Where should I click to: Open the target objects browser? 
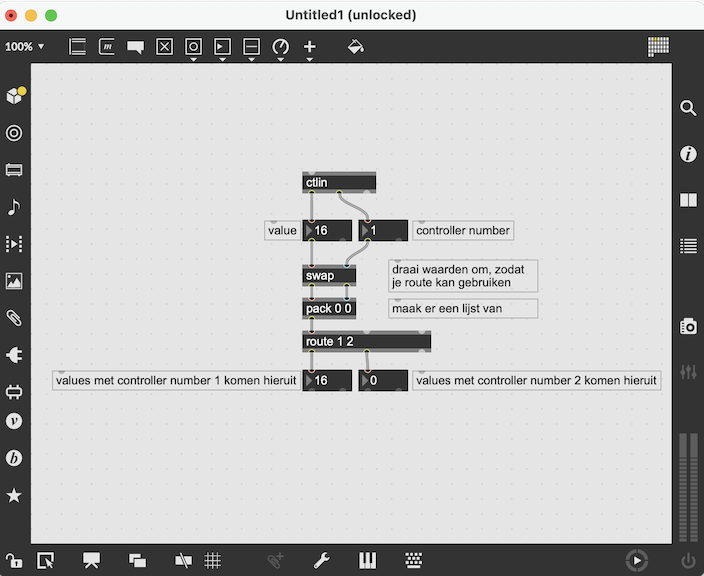14,133
